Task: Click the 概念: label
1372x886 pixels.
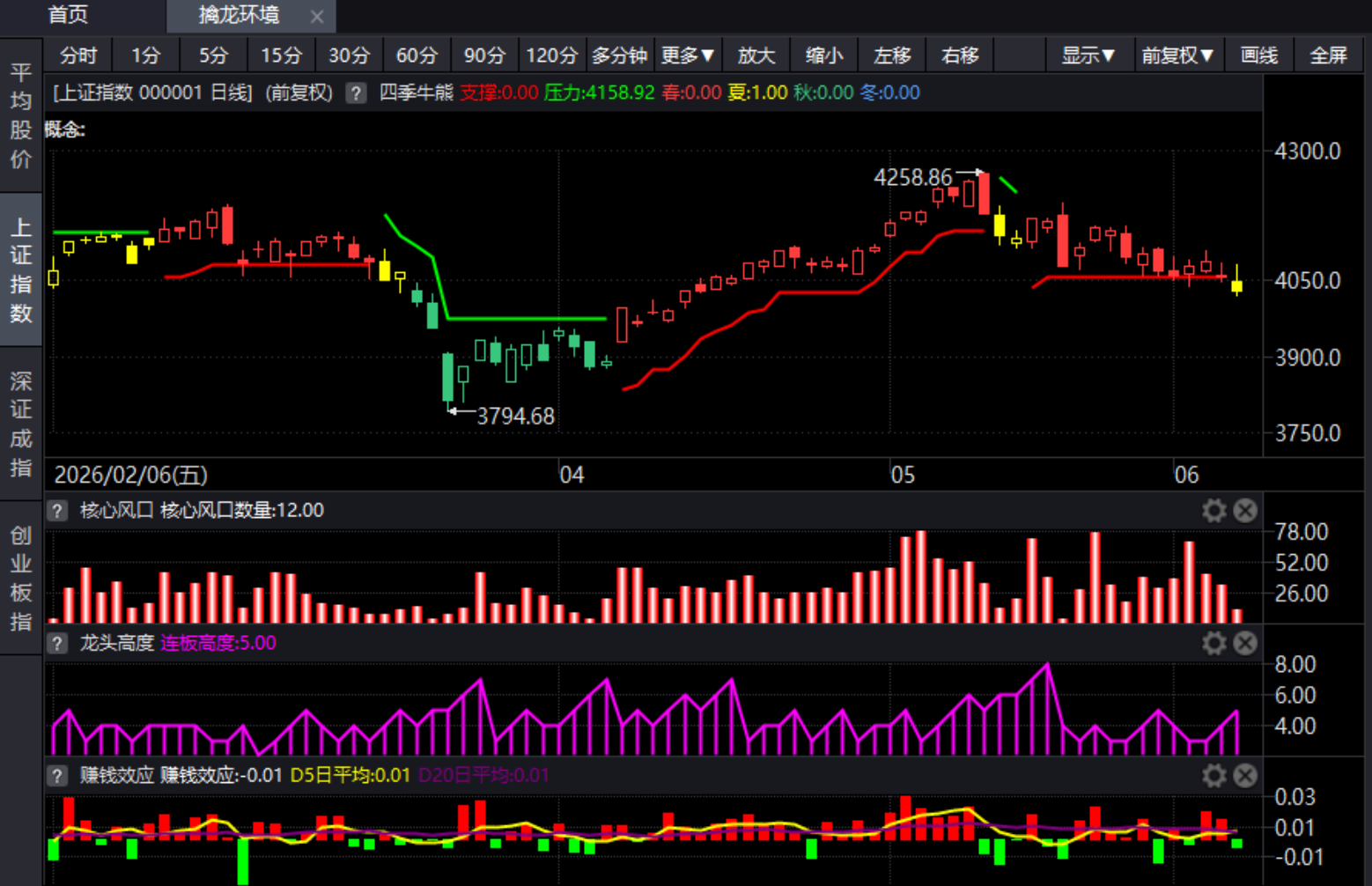Action: [x=65, y=130]
